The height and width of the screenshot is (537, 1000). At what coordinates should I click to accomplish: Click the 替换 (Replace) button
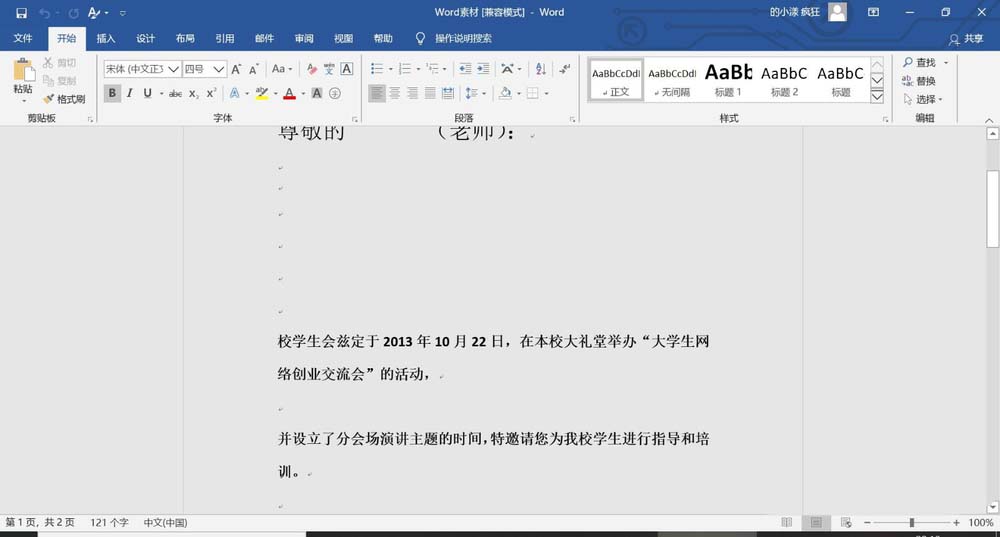(x=919, y=81)
